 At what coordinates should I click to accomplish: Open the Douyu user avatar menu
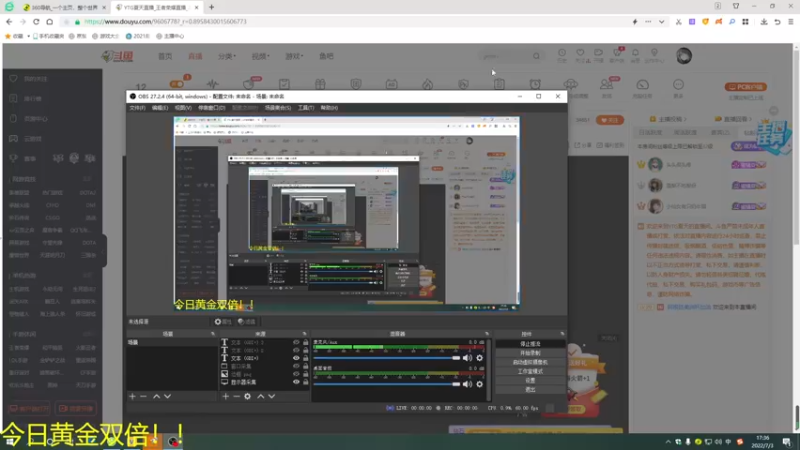coord(684,56)
